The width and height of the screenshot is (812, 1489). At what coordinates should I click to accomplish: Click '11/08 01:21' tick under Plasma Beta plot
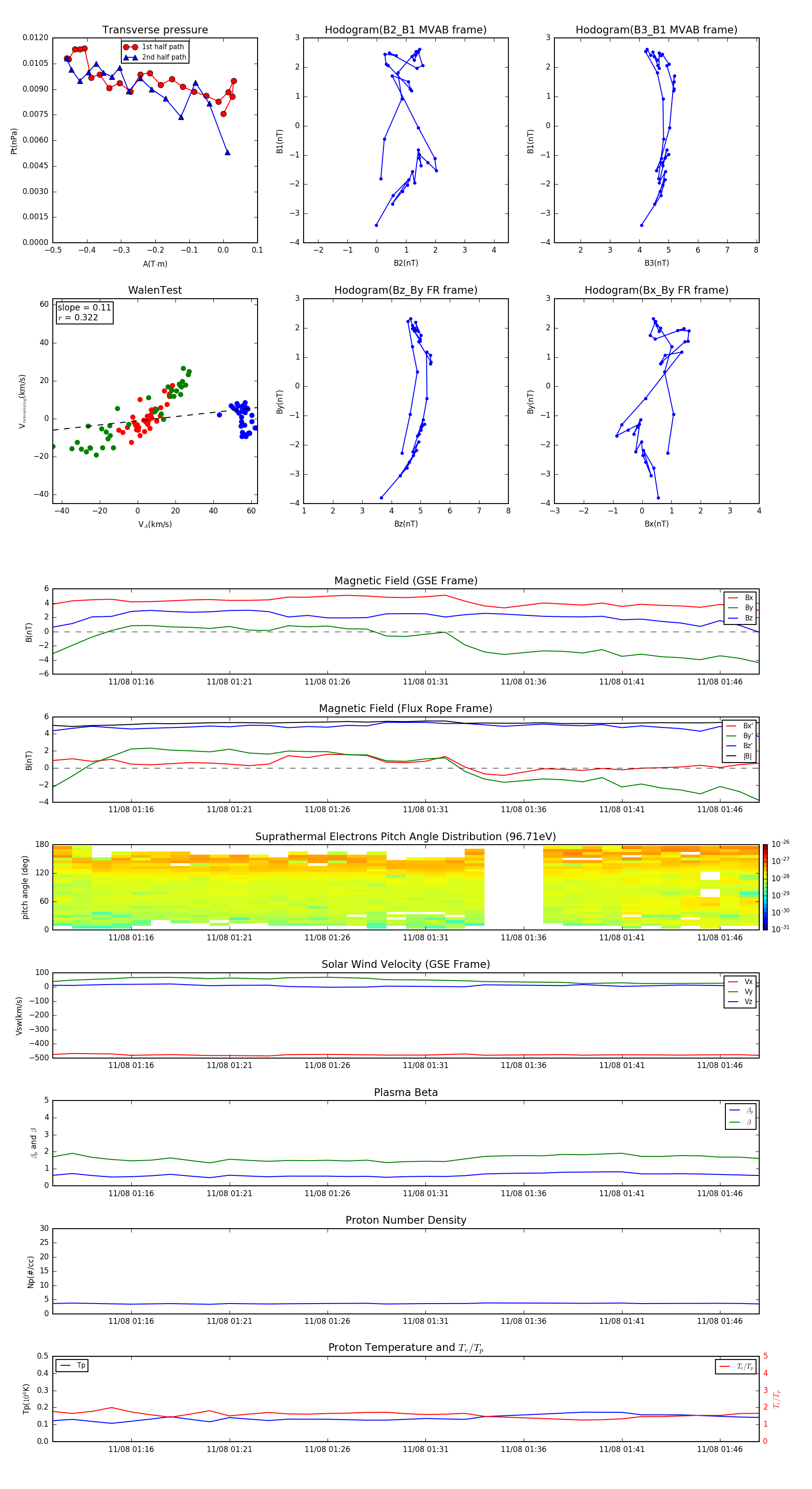[230, 1193]
